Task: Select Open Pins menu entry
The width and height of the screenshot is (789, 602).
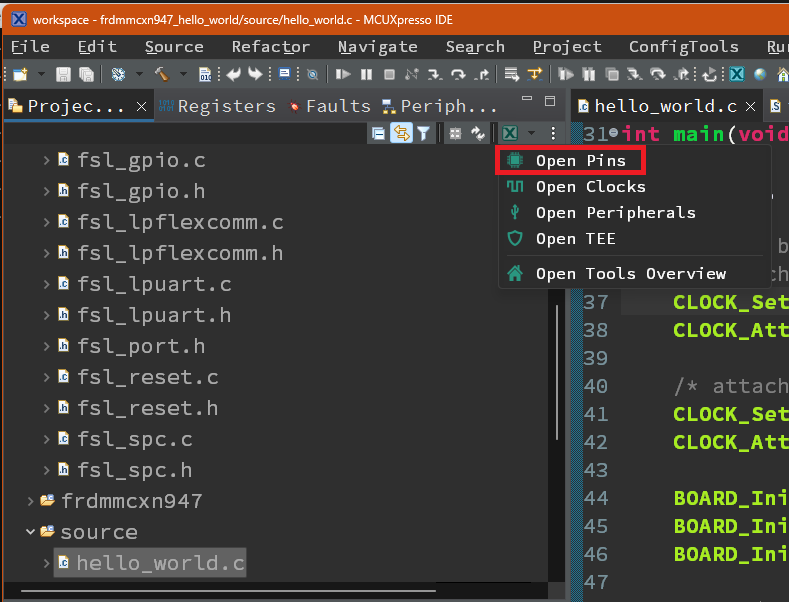Action: tap(580, 160)
